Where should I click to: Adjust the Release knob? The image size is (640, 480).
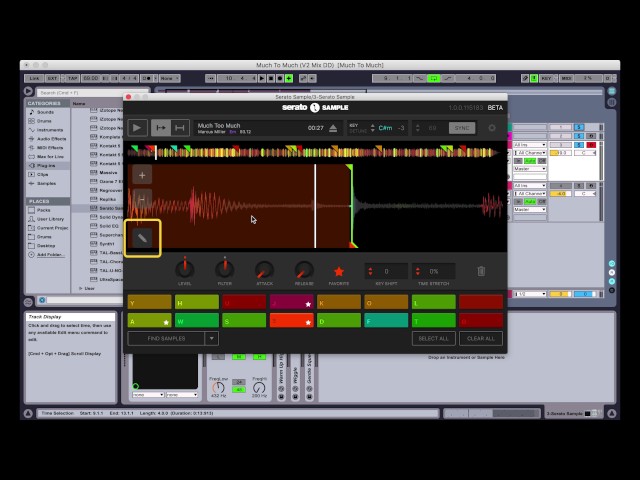point(304,270)
